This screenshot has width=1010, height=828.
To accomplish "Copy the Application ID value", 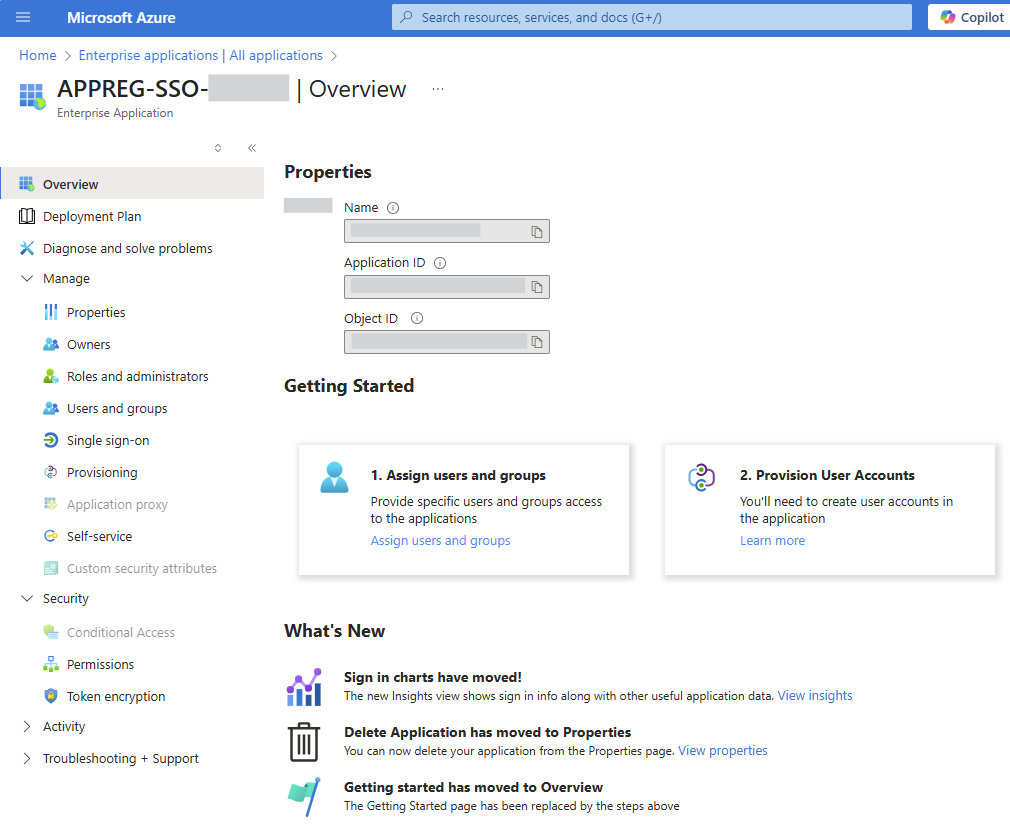I will click(537, 287).
